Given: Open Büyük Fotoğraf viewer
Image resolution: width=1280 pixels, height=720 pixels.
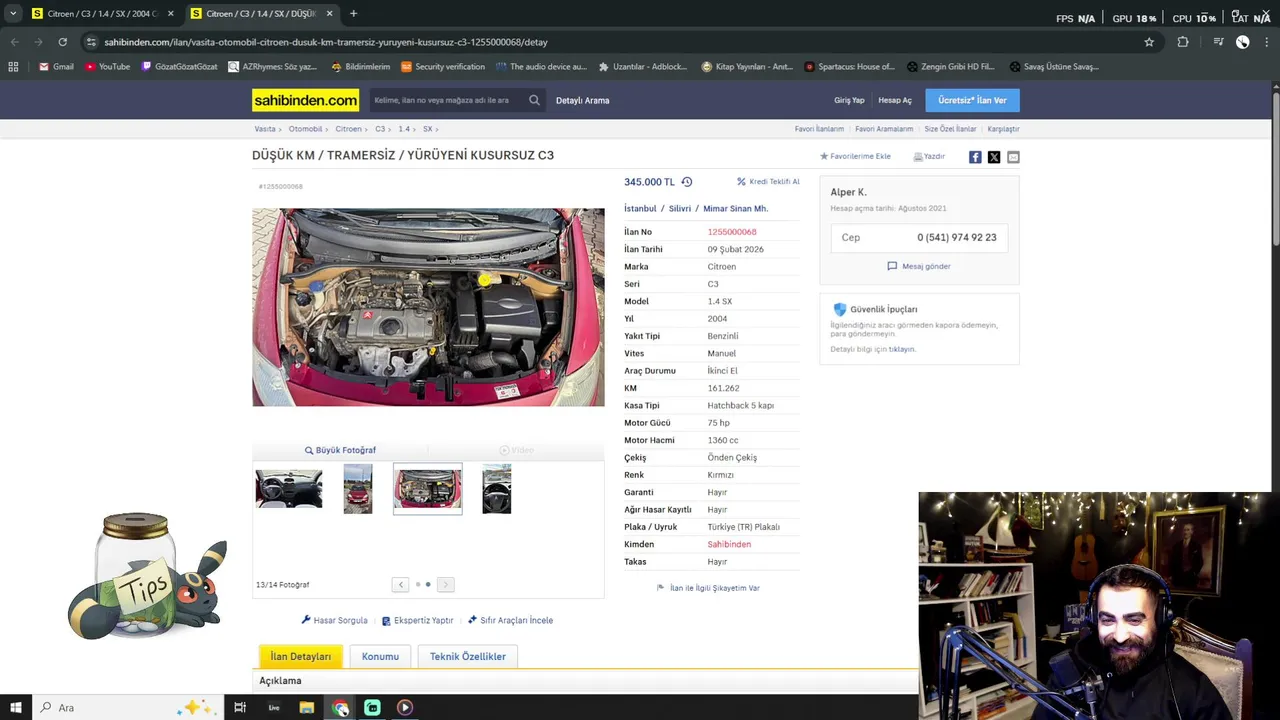Looking at the screenshot, I should [340, 450].
